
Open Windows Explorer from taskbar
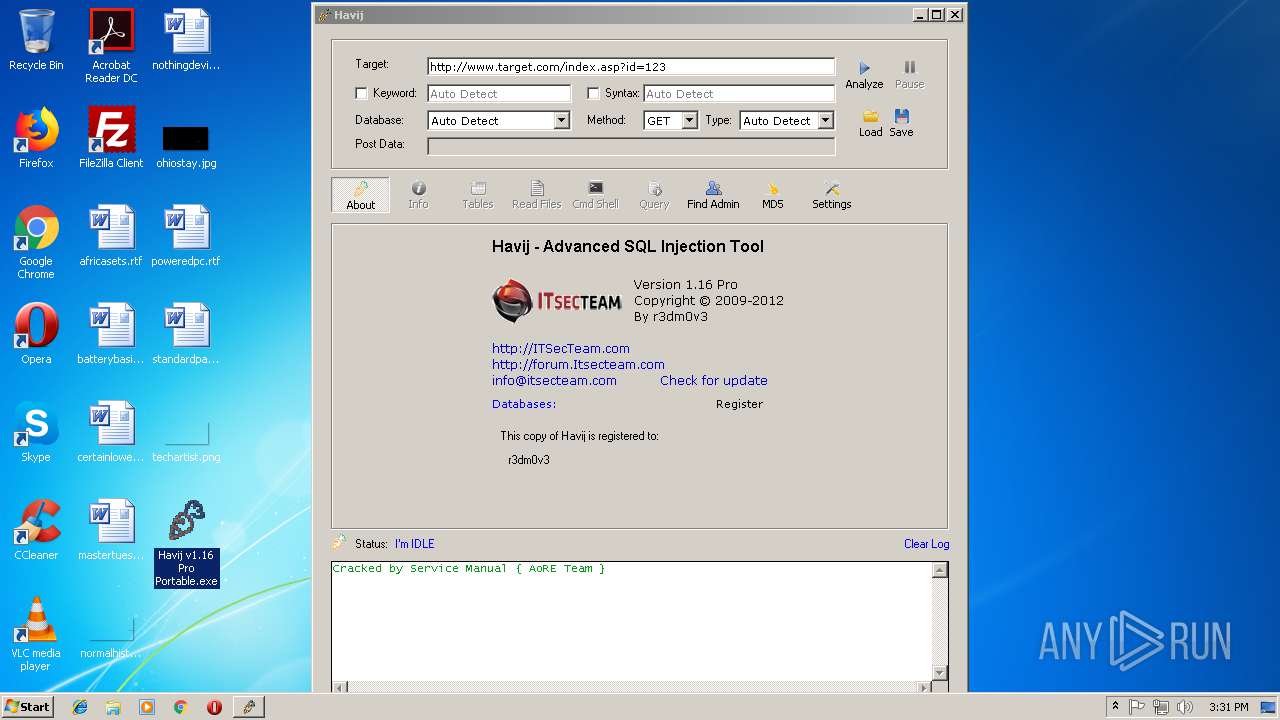tap(113, 707)
